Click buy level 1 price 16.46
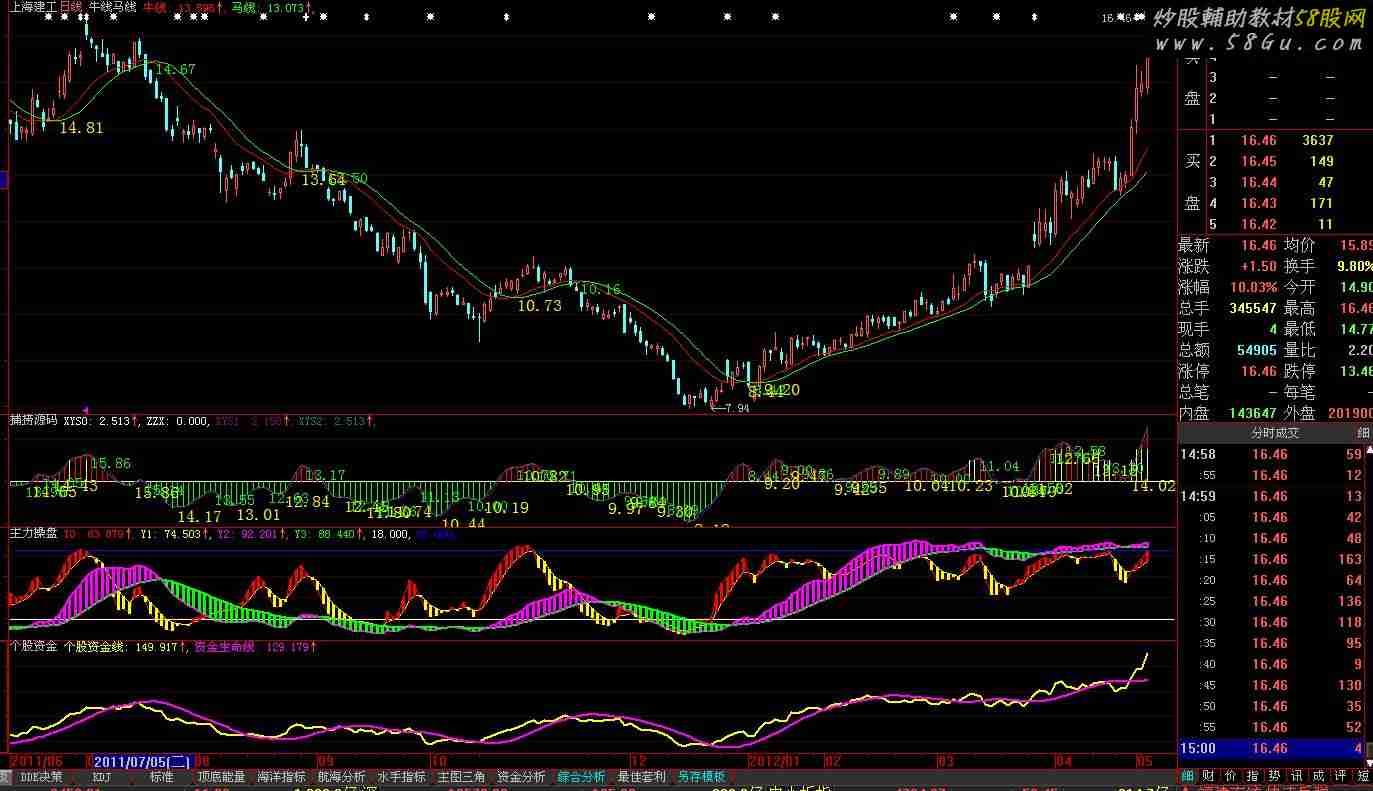The image size is (1373, 791). (x=1258, y=141)
